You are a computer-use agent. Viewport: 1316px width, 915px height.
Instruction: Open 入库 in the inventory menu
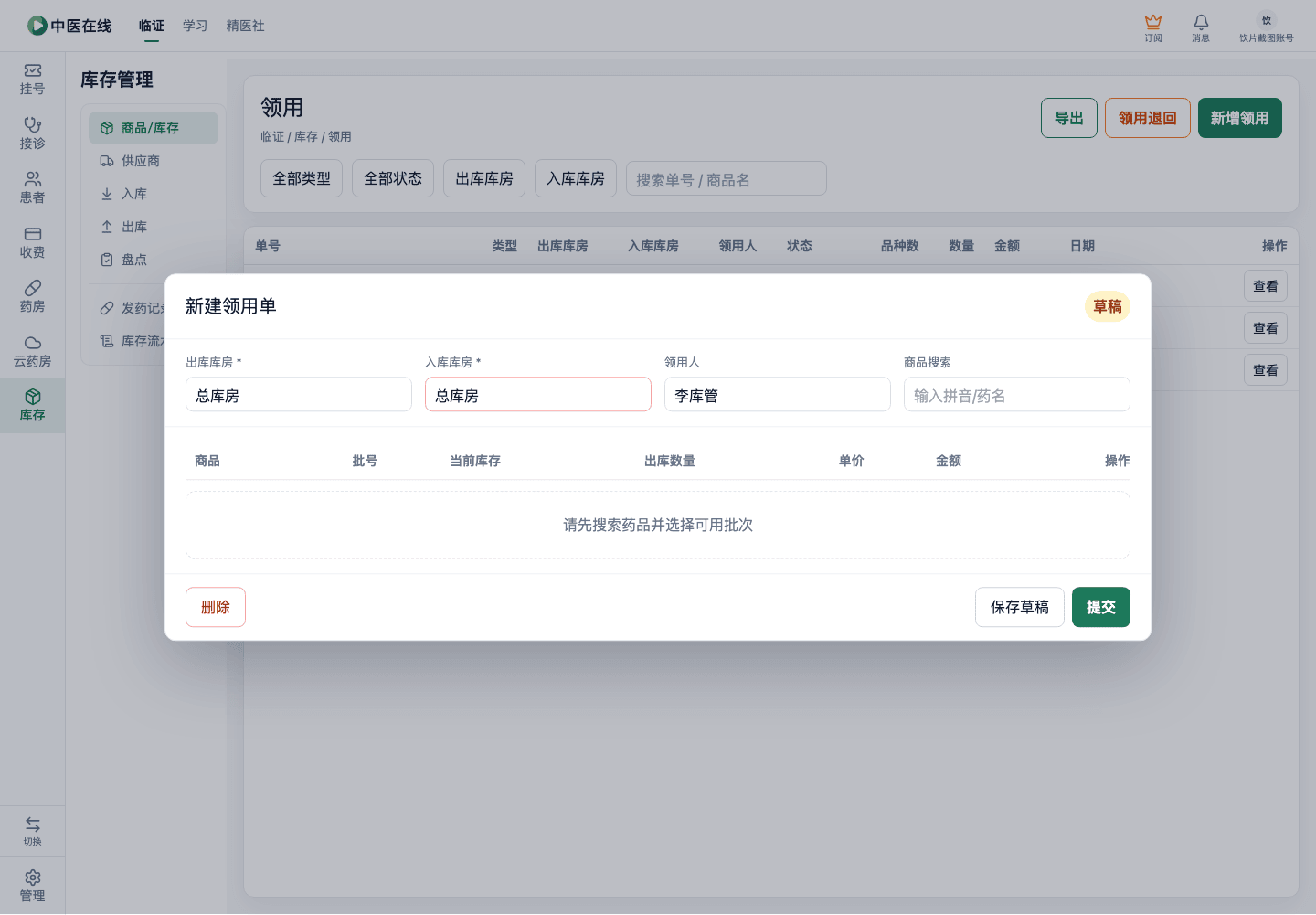pos(154,194)
